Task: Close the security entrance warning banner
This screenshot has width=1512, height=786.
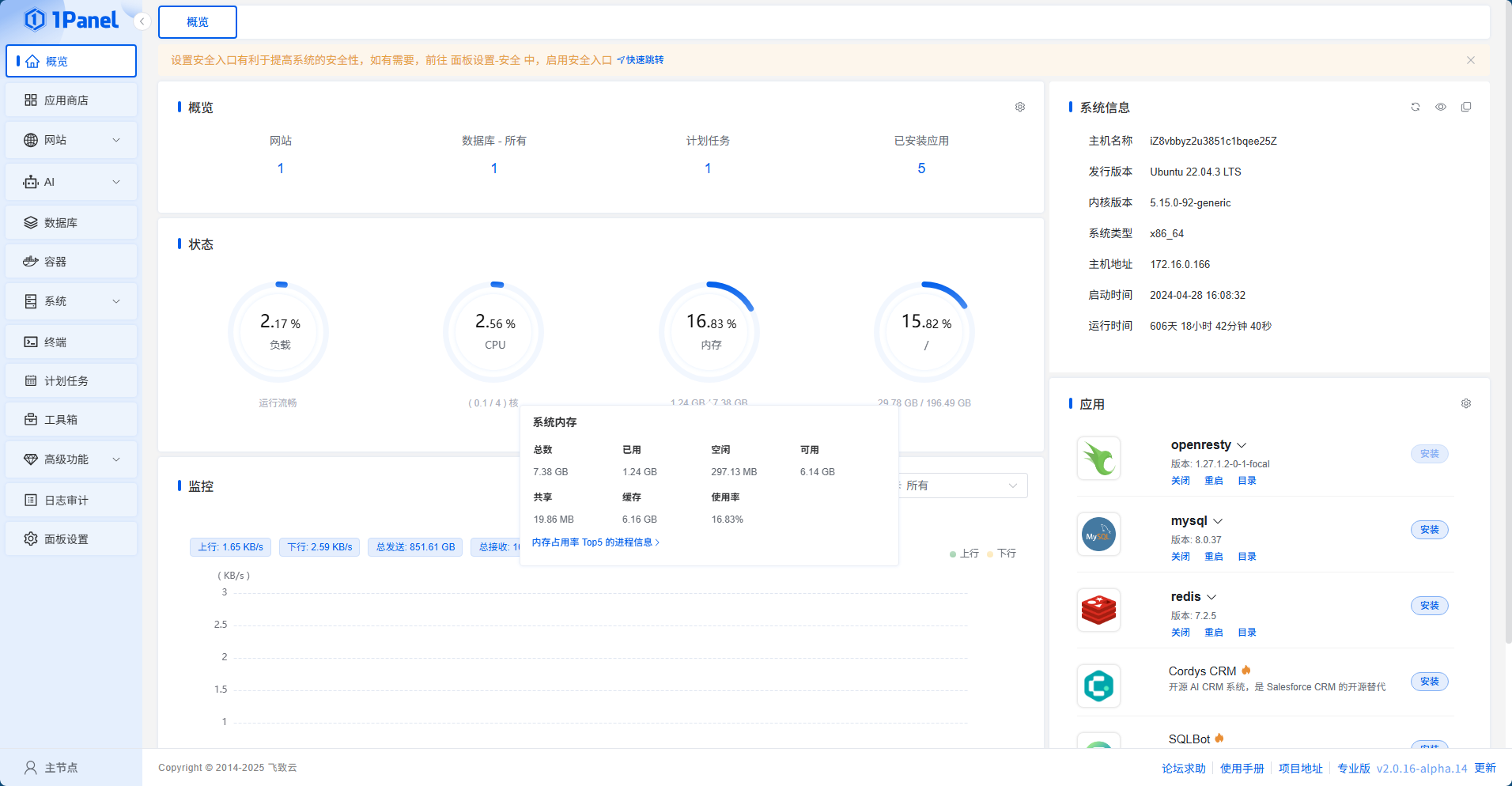Action: pos(1471,60)
